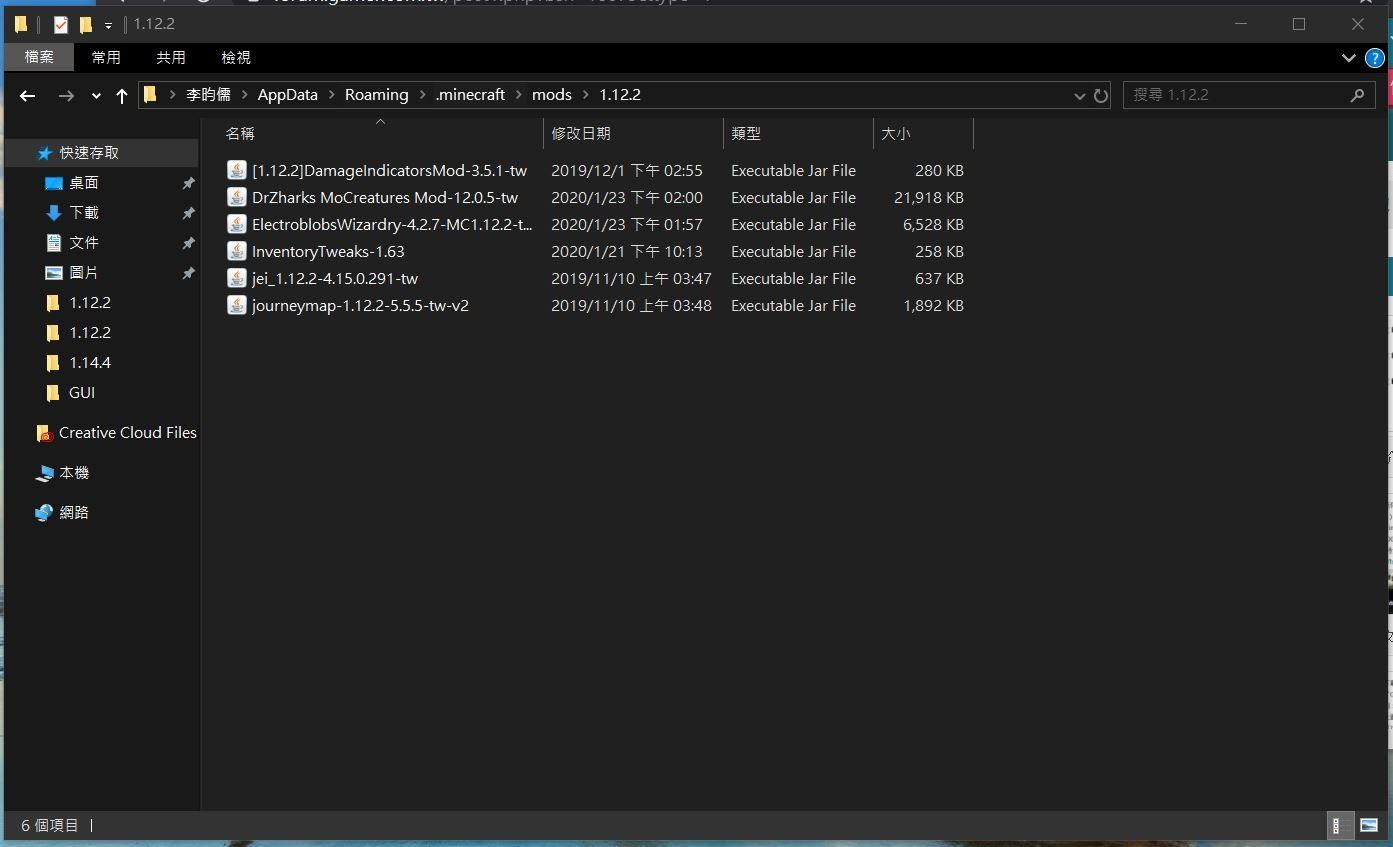Image resolution: width=1393 pixels, height=847 pixels.
Task: Open the Help question mark icon
Action: point(1375,58)
